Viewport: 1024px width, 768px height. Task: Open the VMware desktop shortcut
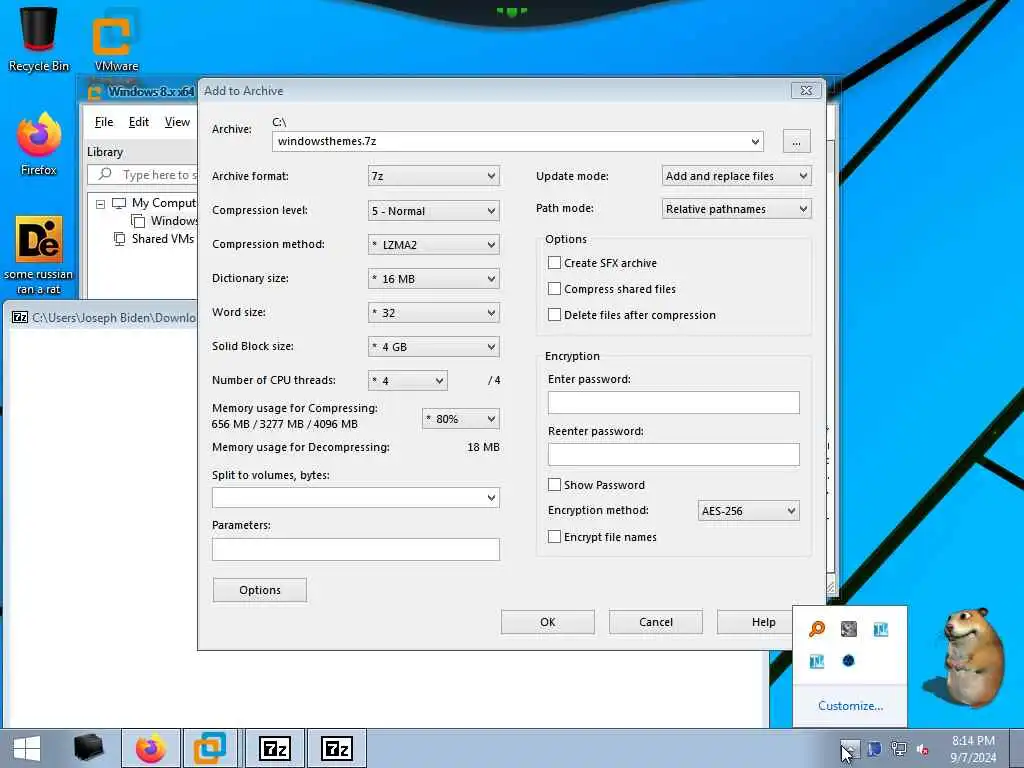(x=116, y=38)
